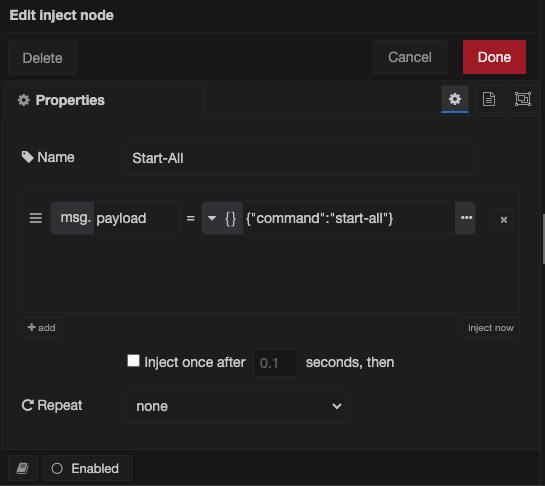
Task: Click the Name field containing Start-All
Action: click(300, 158)
